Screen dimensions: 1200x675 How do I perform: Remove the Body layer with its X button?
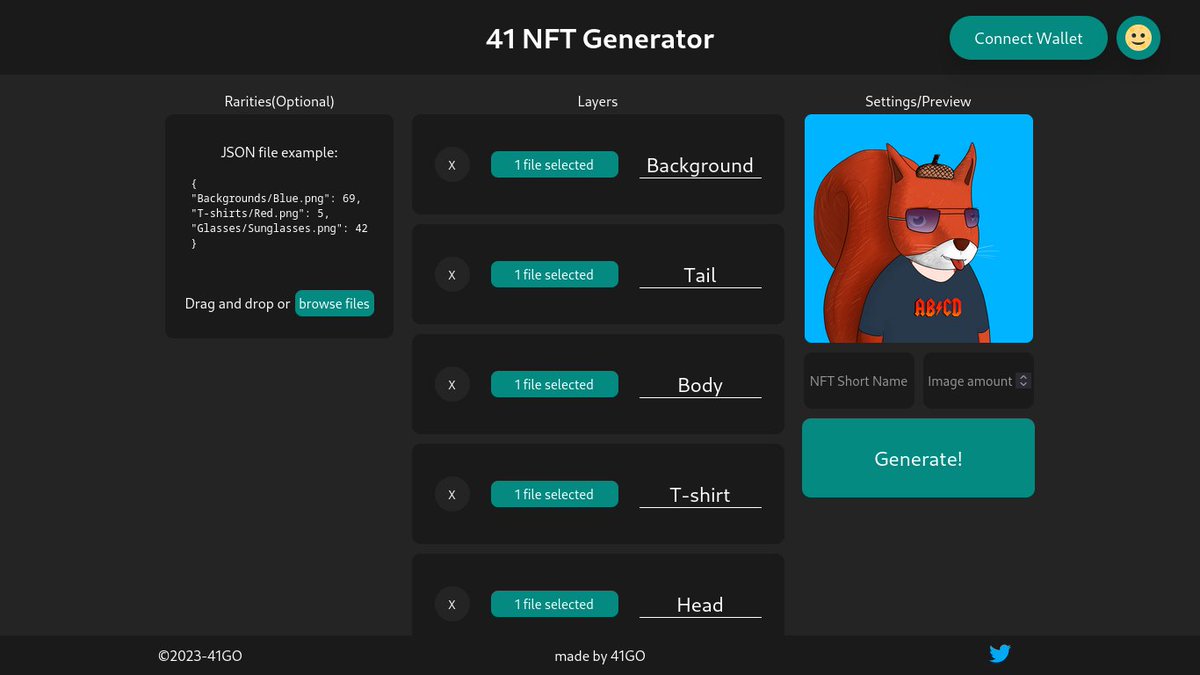pyautogui.click(x=452, y=384)
